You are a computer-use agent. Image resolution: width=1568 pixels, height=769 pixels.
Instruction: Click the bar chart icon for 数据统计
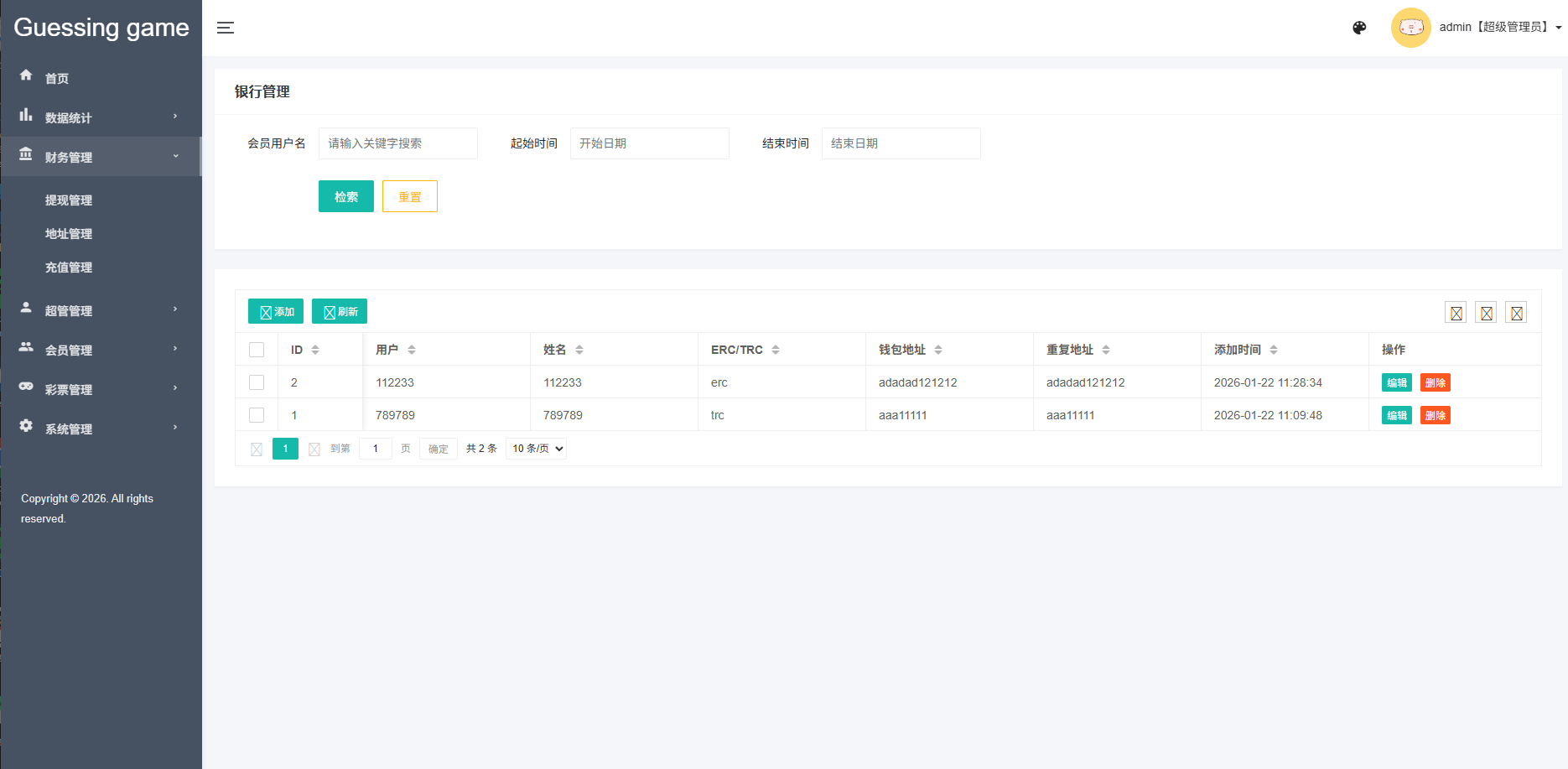[26, 115]
